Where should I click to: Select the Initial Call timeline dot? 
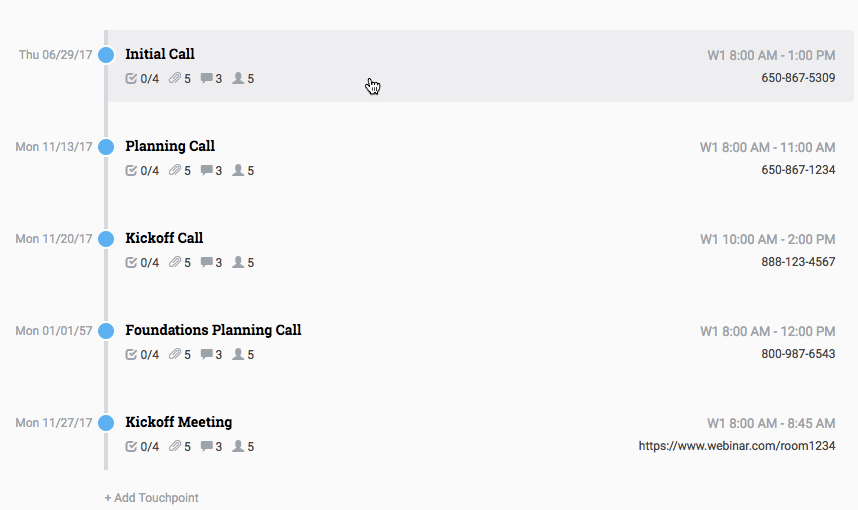point(106,55)
